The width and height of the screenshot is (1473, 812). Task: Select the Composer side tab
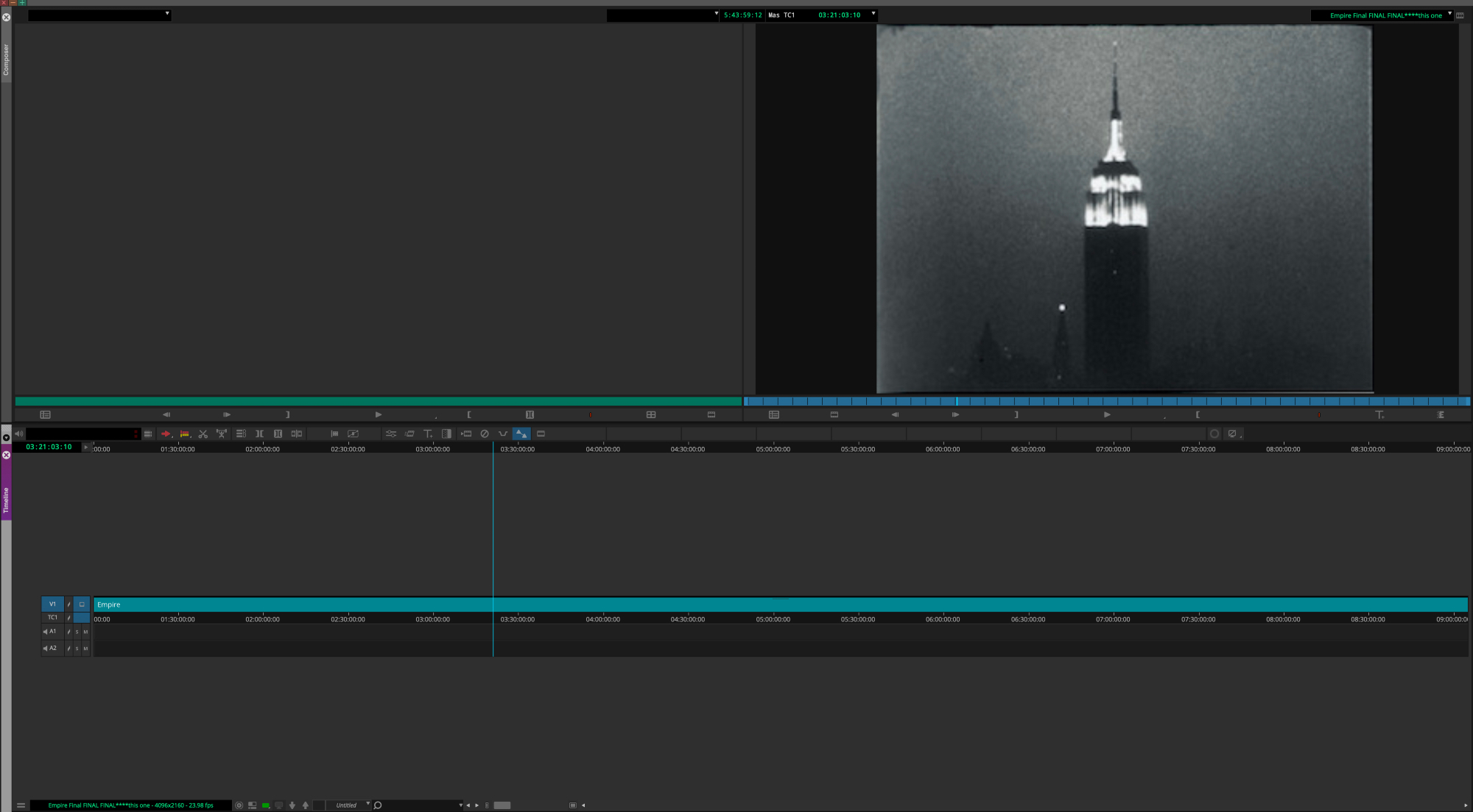tap(6, 60)
